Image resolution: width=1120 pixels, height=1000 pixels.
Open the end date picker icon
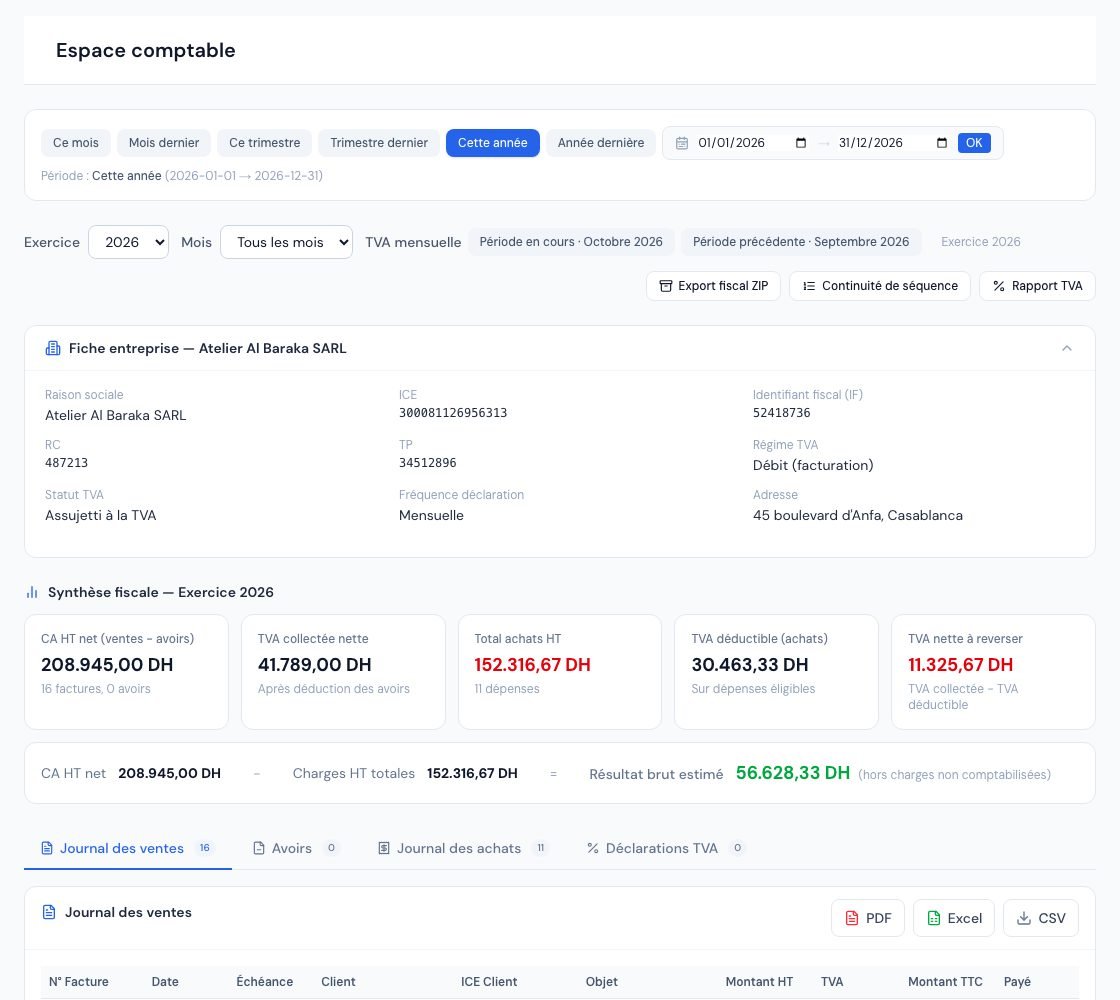[941, 143]
